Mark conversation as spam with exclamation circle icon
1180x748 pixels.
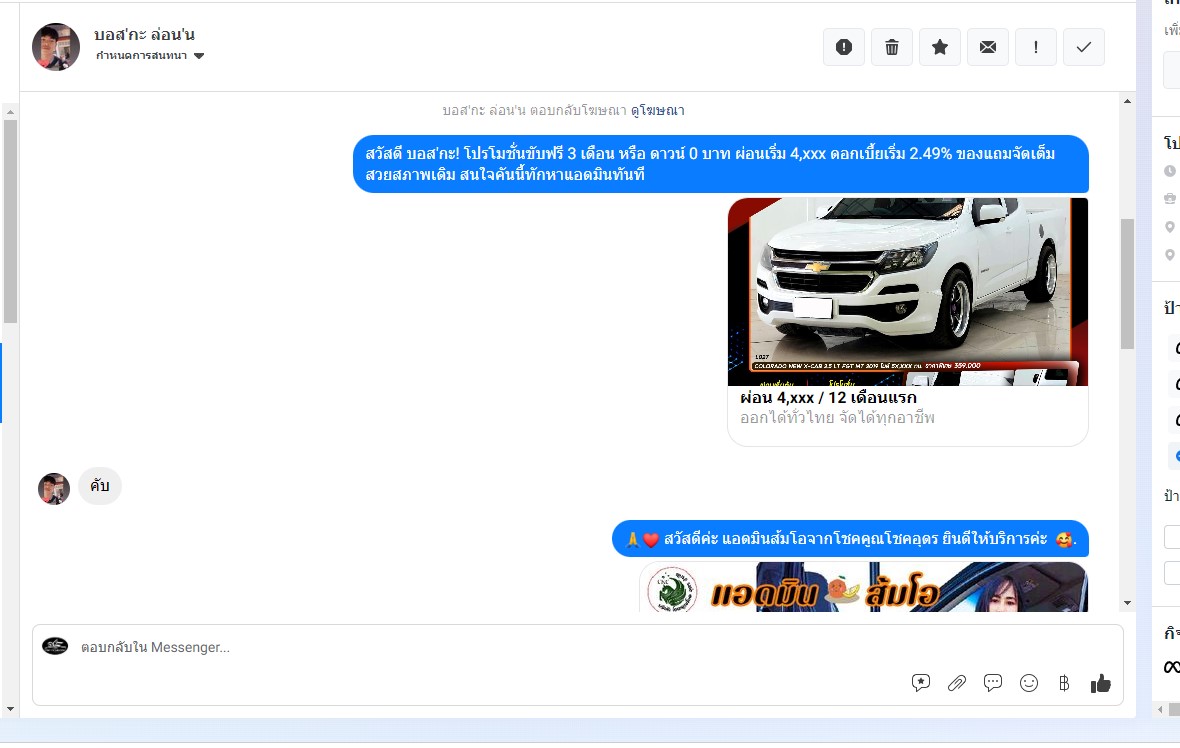[844, 47]
